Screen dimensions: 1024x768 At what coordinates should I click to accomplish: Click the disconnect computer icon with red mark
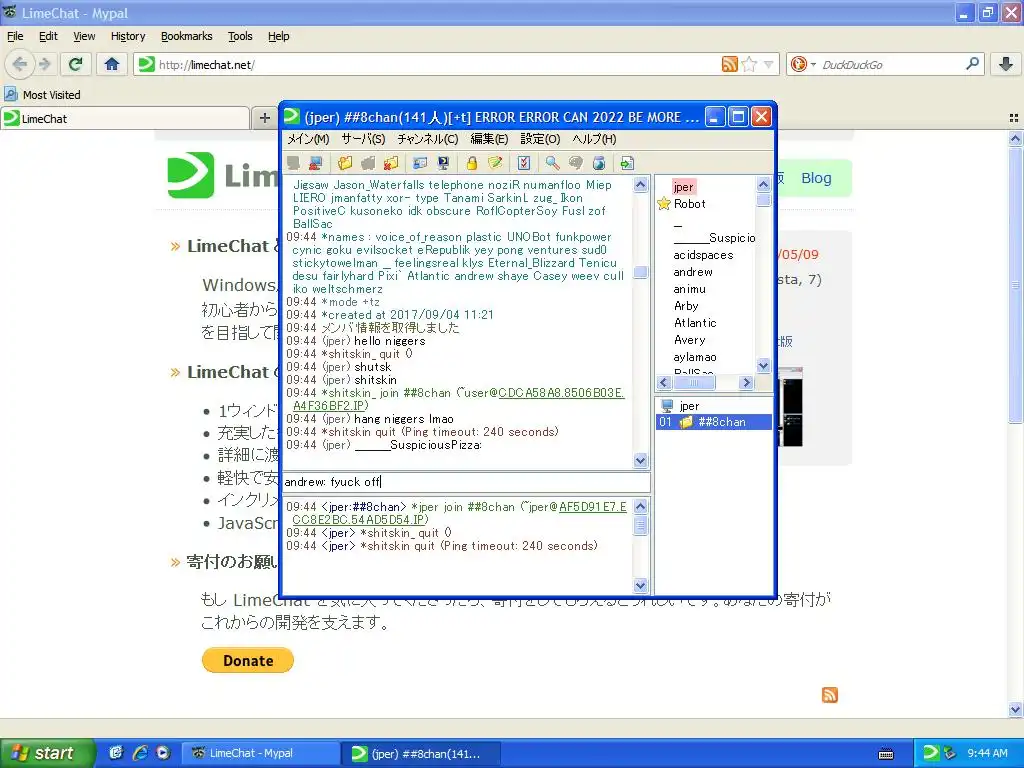[x=315, y=163]
